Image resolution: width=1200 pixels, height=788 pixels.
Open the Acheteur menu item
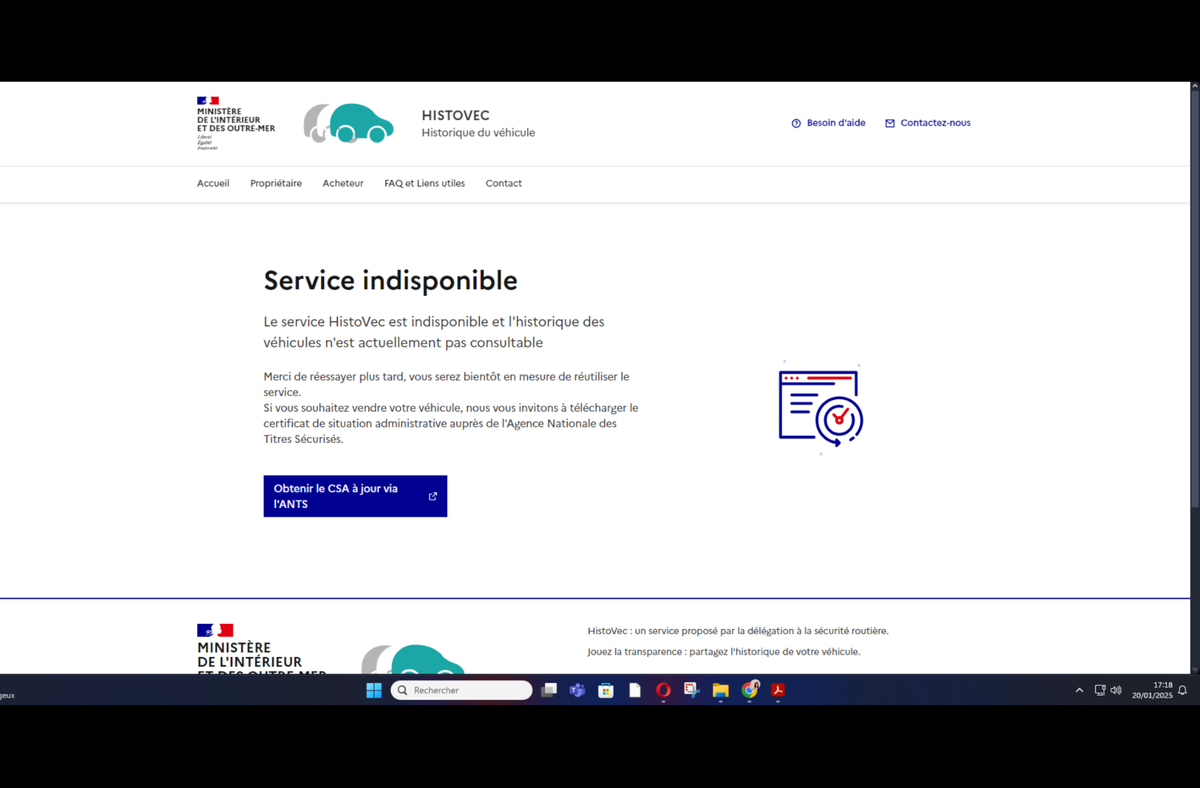[x=343, y=183]
